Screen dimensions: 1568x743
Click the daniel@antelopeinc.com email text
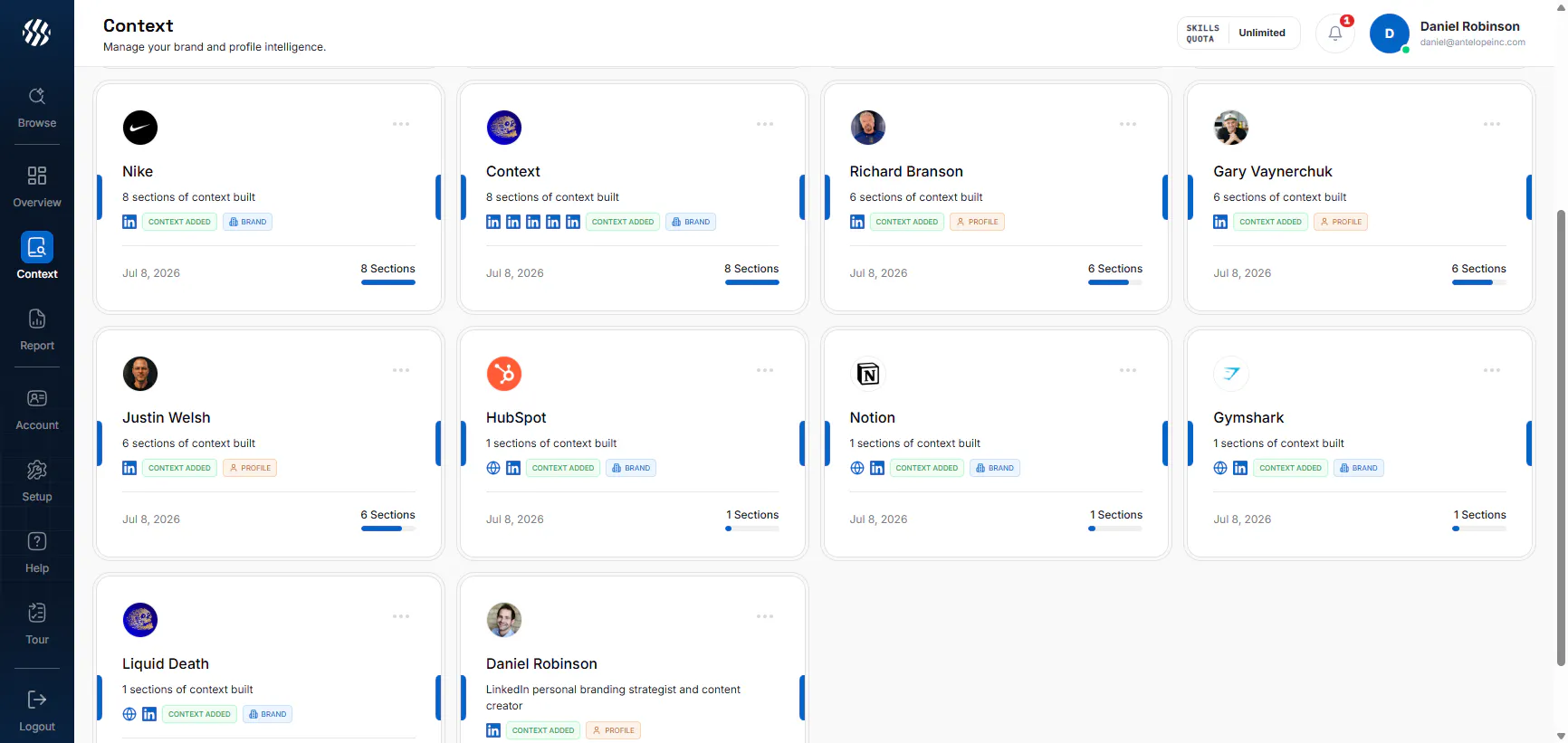tap(1472, 43)
